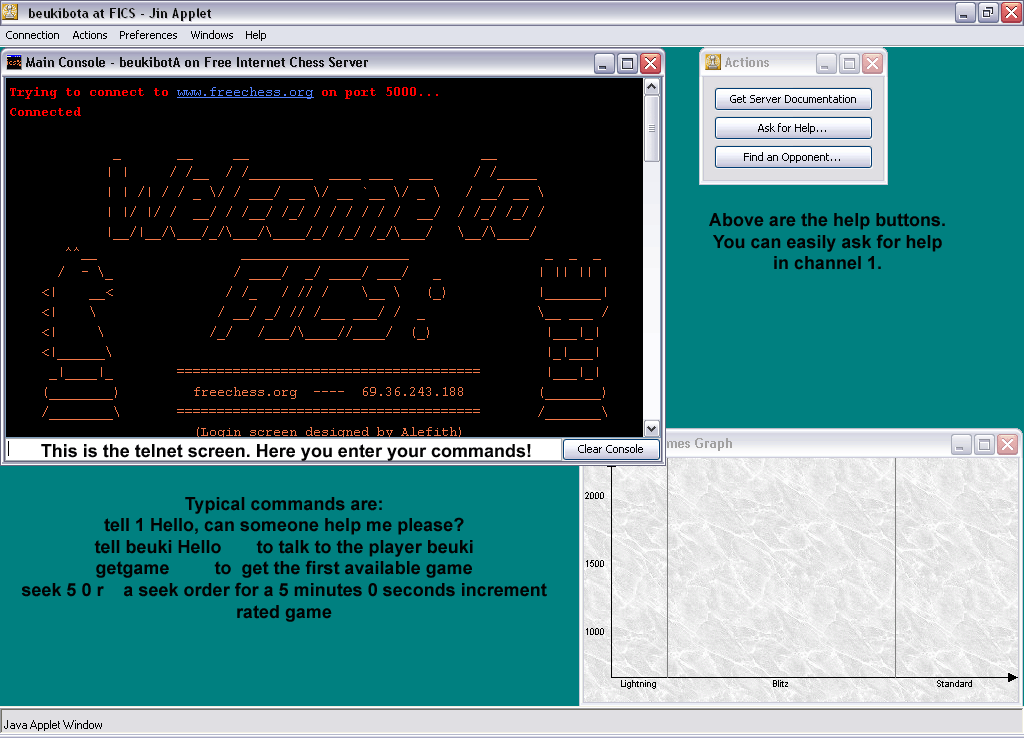Close the Actions window
Screen dimensions: 1024x738
pos(872,63)
